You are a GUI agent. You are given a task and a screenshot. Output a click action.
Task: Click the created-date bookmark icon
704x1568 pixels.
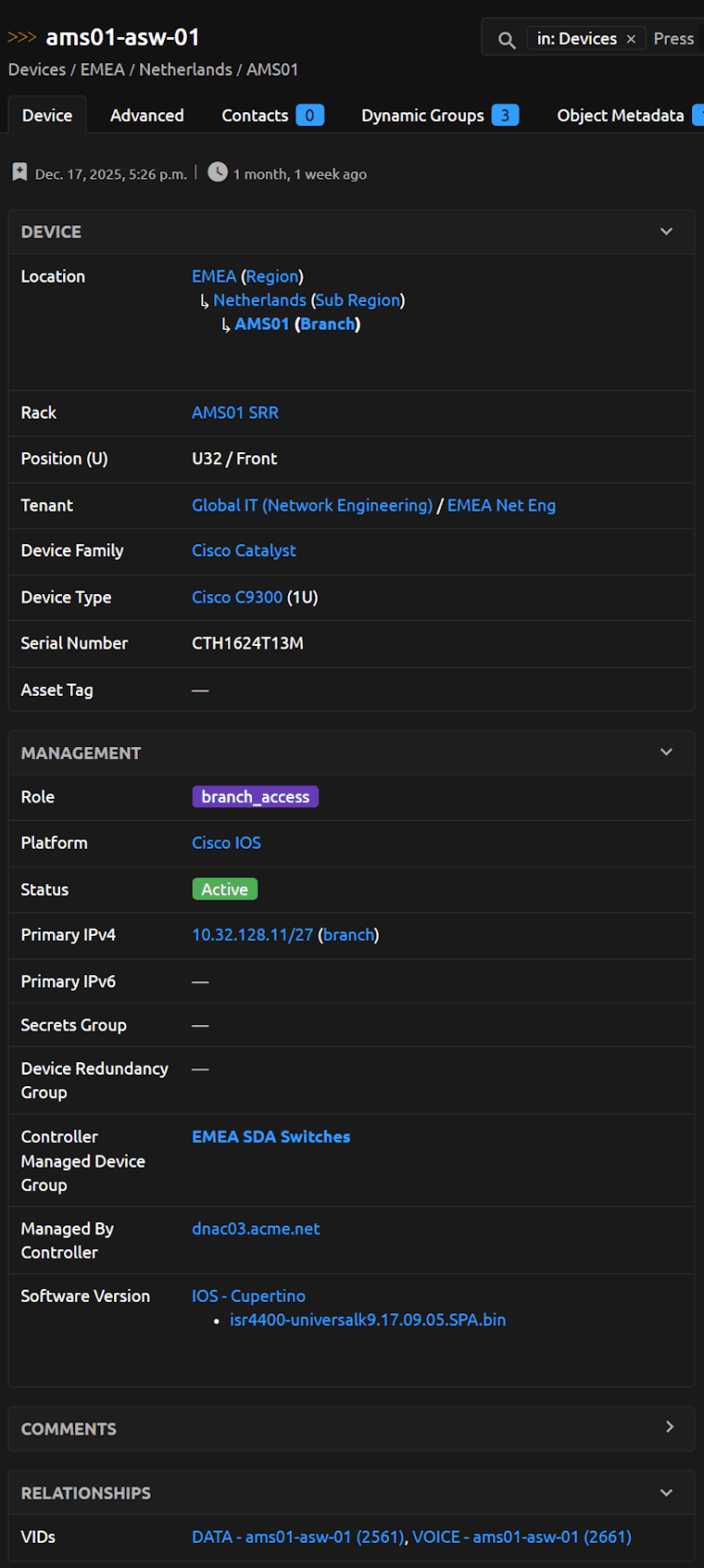tap(19, 172)
